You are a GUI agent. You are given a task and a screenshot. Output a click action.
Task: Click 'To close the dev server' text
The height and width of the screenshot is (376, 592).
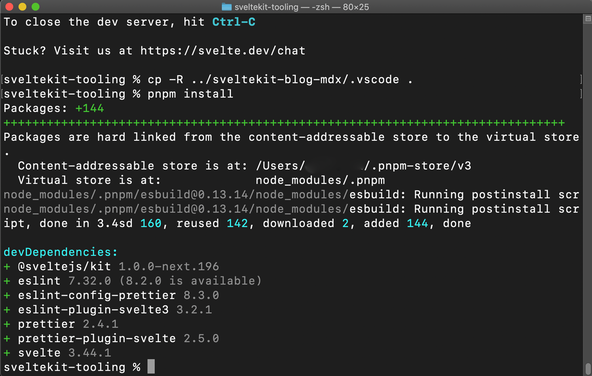89,22
